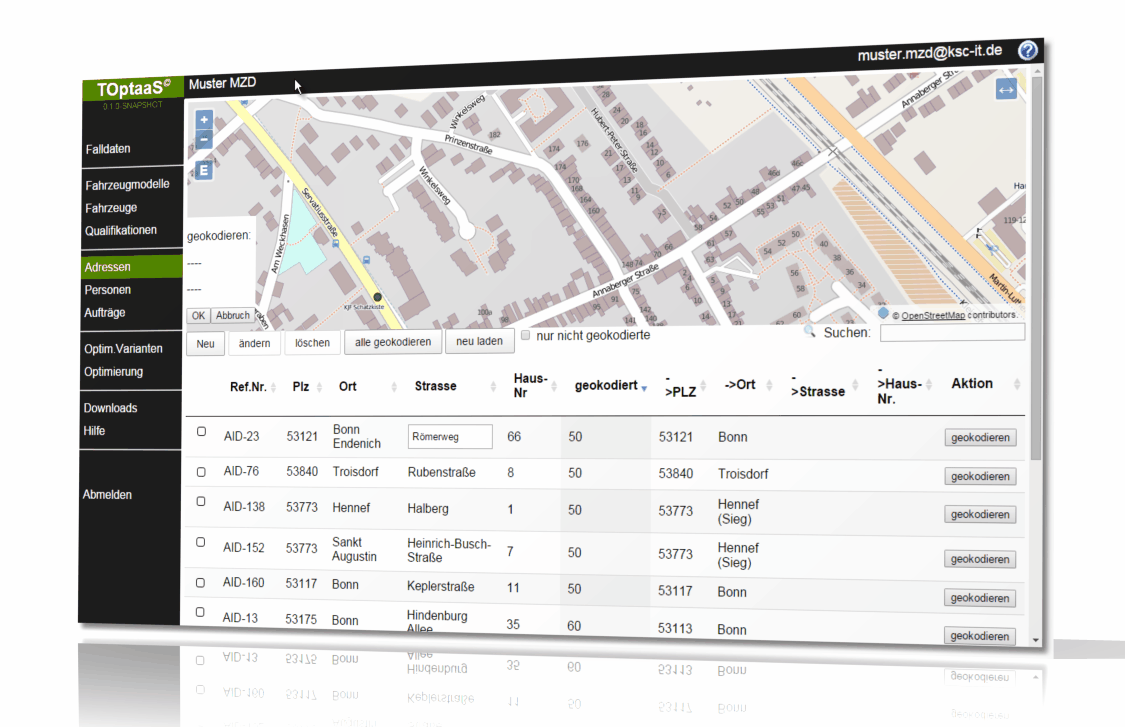
Task: Click the E map control button
Action: (x=204, y=170)
